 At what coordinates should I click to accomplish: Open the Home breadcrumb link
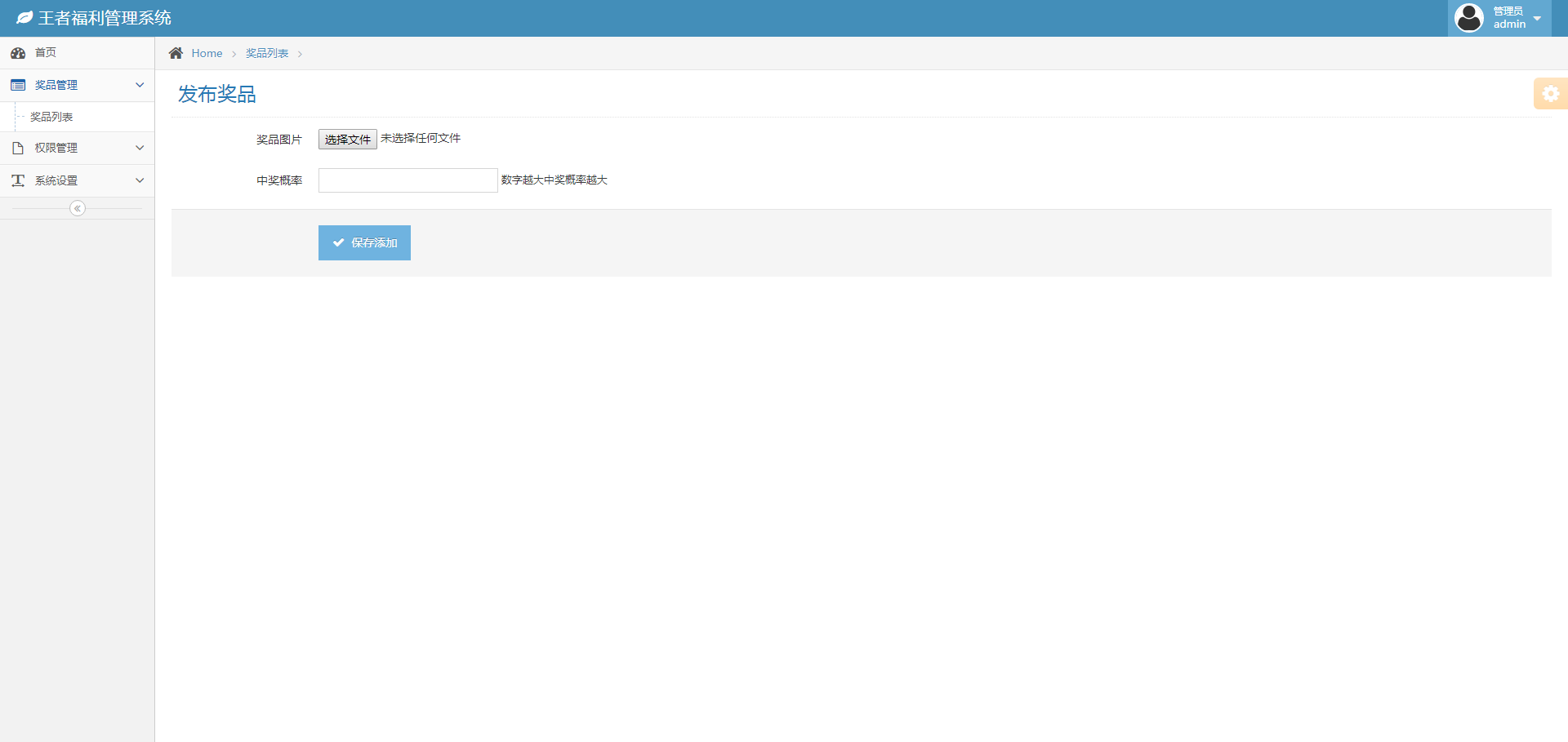point(207,53)
